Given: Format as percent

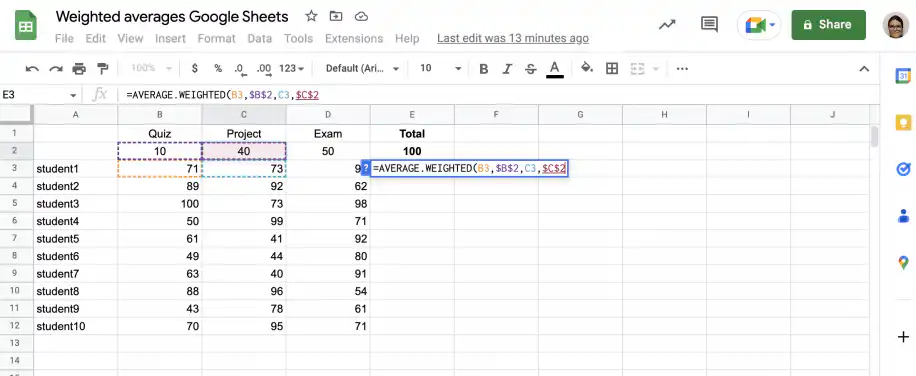Looking at the screenshot, I should [218, 68].
